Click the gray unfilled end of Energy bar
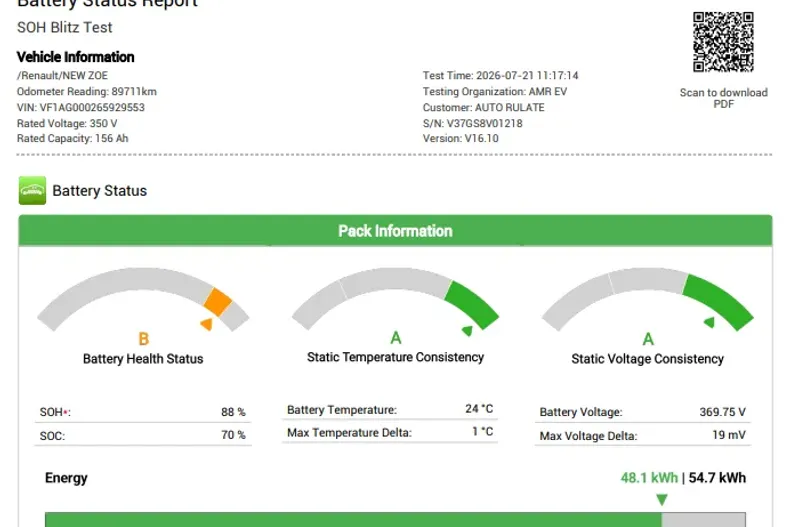 click(703, 519)
